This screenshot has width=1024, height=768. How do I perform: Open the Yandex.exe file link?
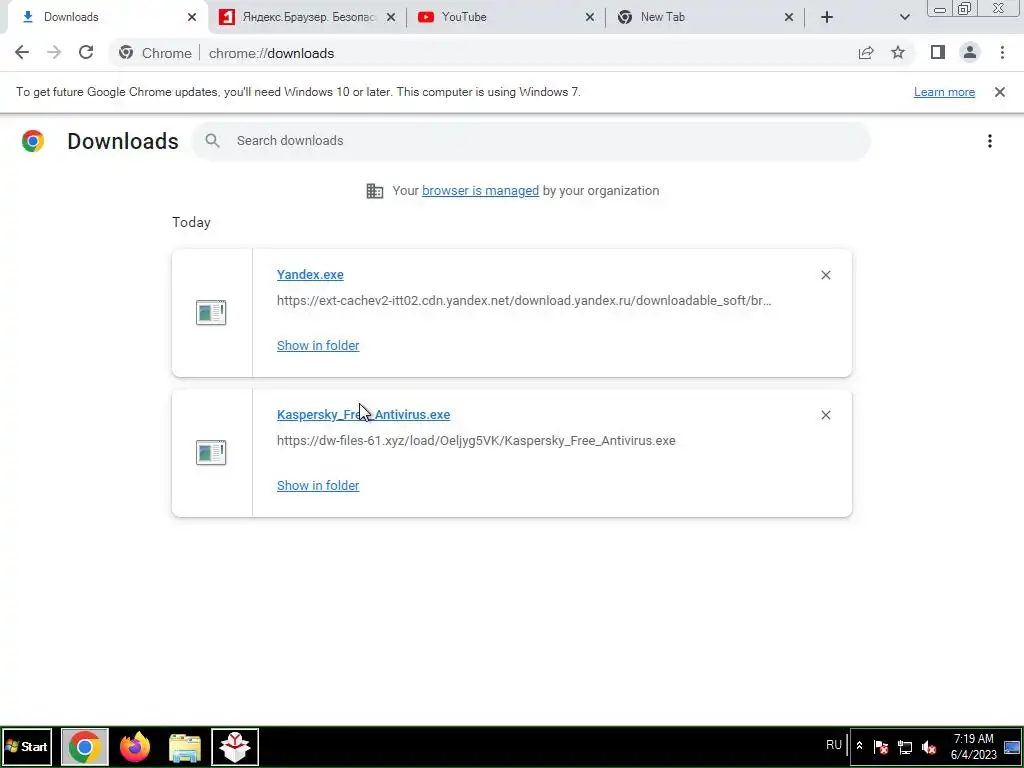(310, 275)
